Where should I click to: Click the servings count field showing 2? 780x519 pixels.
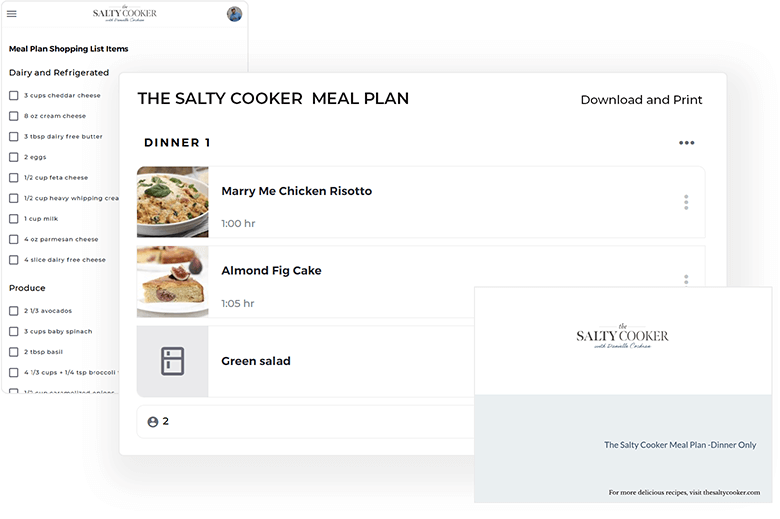(305, 422)
